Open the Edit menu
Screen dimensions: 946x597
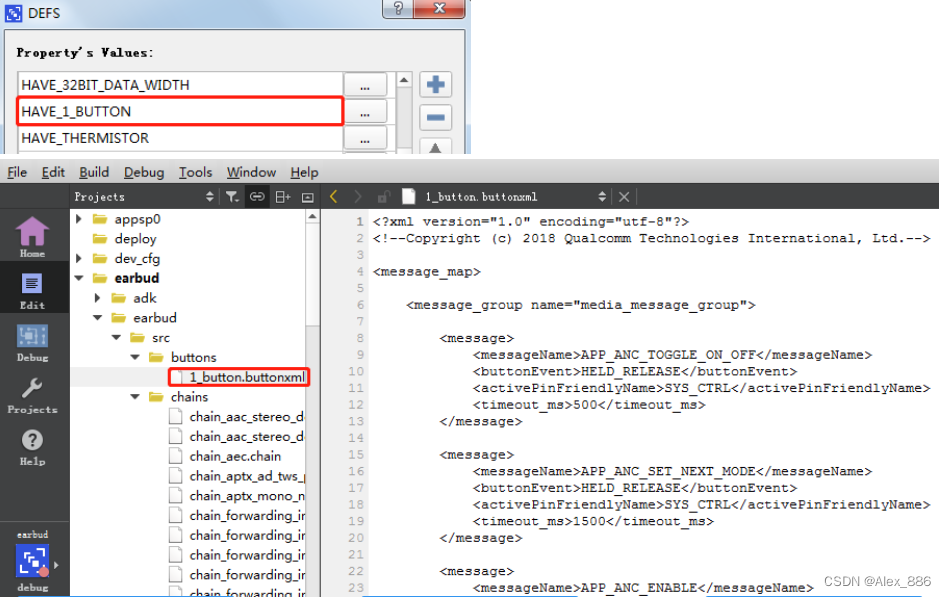click(x=53, y=172)
